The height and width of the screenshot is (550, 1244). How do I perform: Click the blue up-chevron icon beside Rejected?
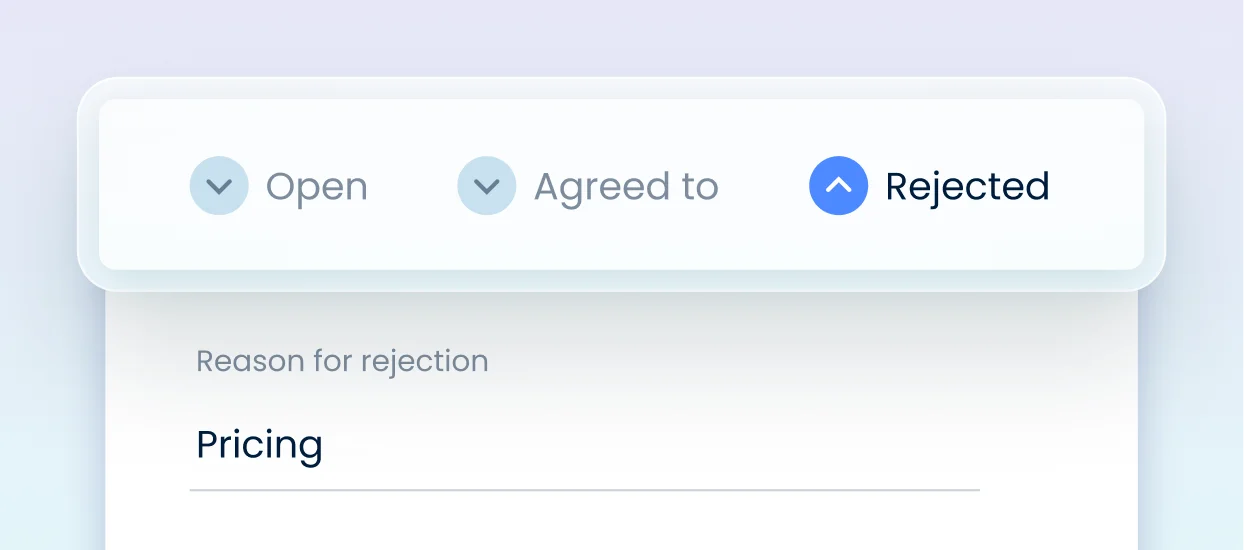(838, 186)
